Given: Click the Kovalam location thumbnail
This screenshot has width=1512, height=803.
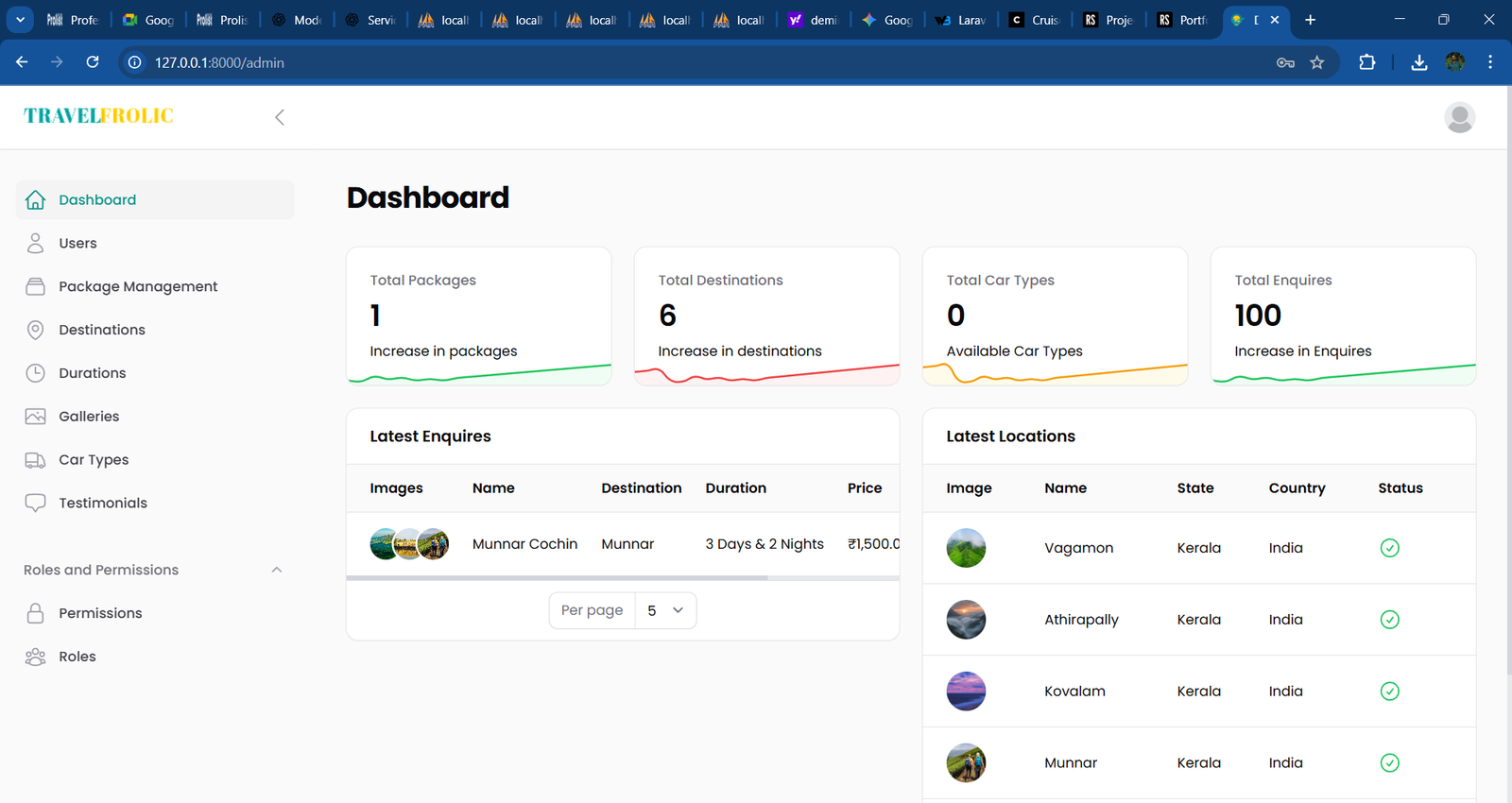Looking at the screenshot, I should 966,692.
